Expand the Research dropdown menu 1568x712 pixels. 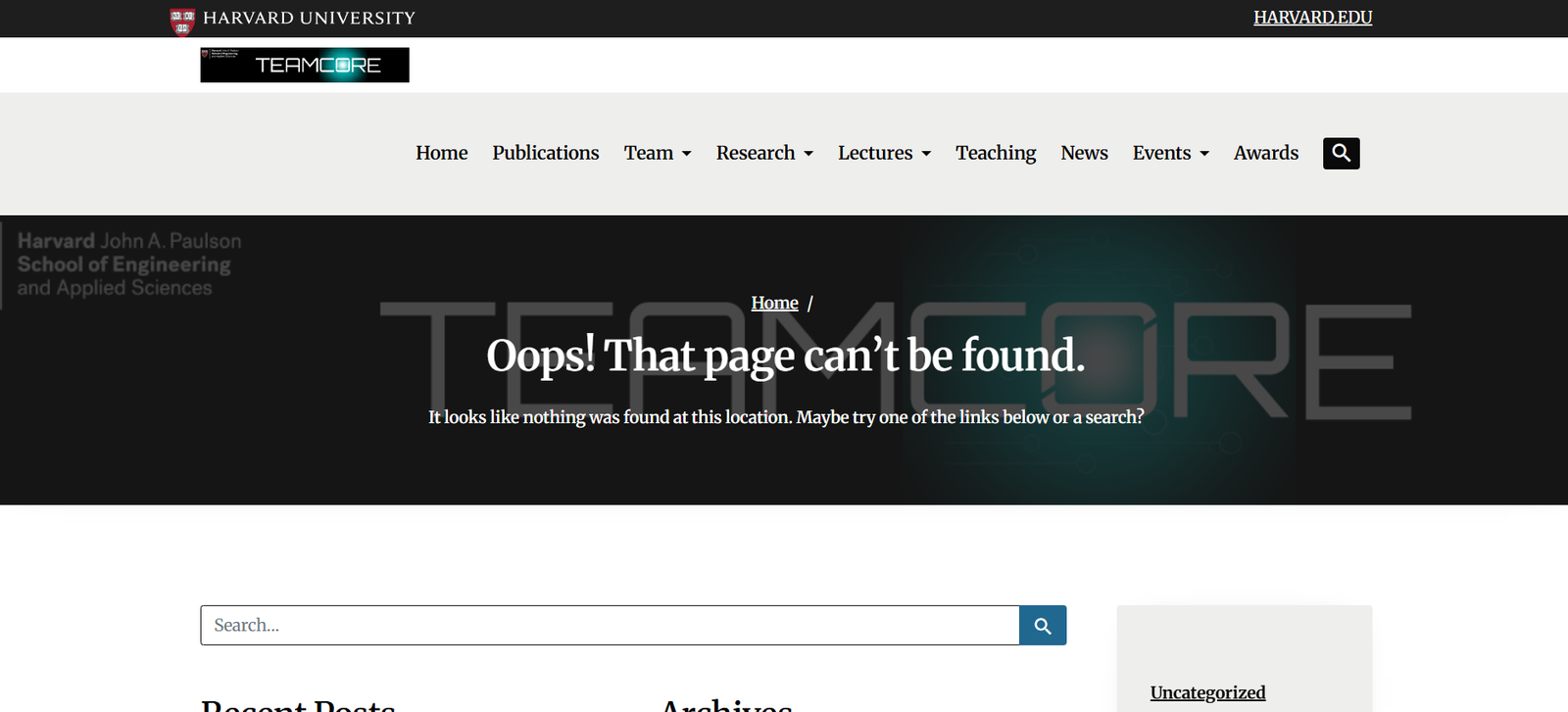point(764,154)
